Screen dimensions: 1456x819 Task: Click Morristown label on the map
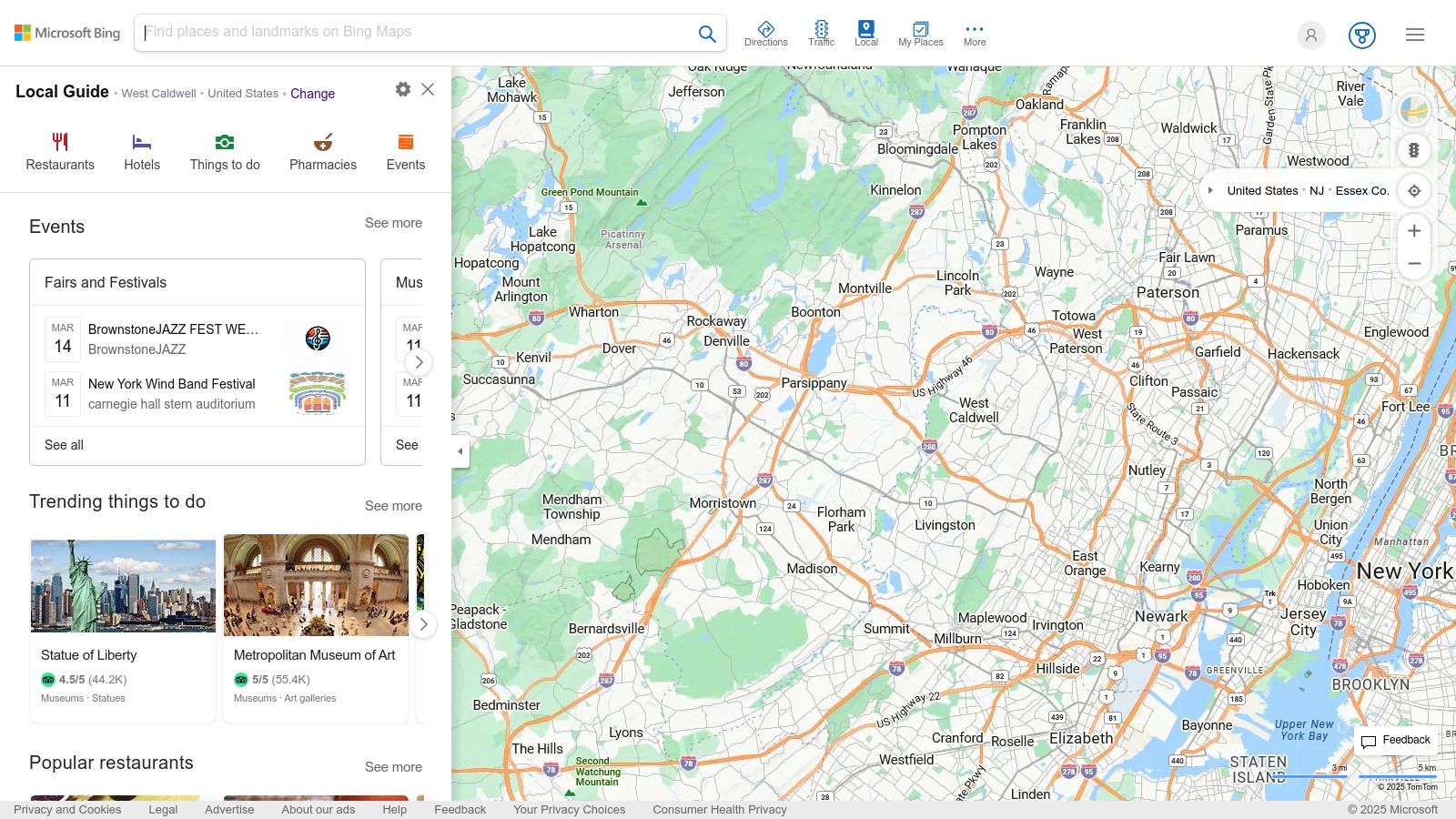click(723, 503)
